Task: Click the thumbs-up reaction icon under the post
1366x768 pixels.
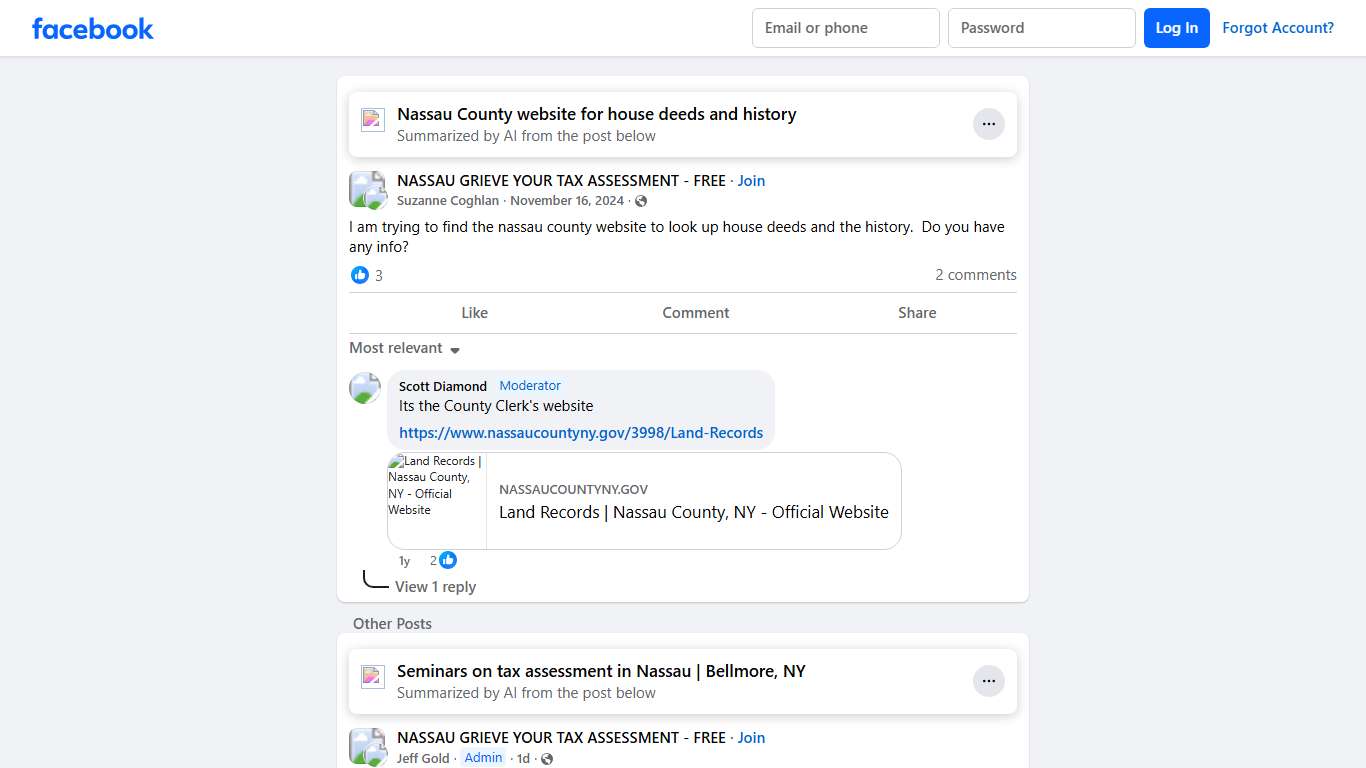Action: (x=360, y=275)
